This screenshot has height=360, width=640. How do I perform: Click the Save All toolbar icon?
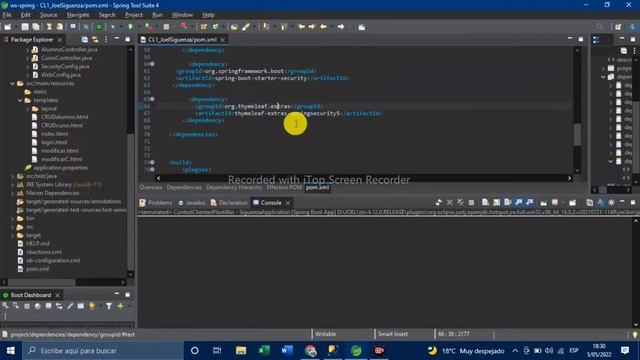[x=36, y=27]
